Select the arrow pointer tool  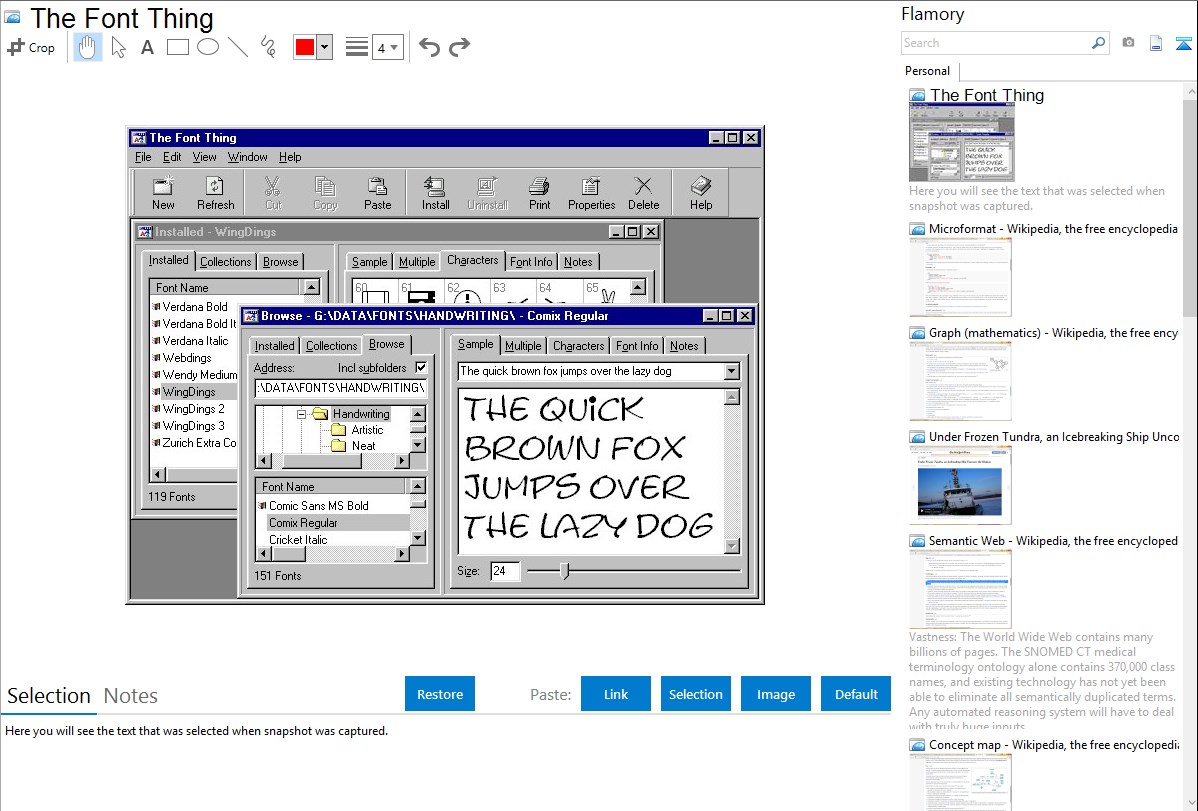point(118,47)
